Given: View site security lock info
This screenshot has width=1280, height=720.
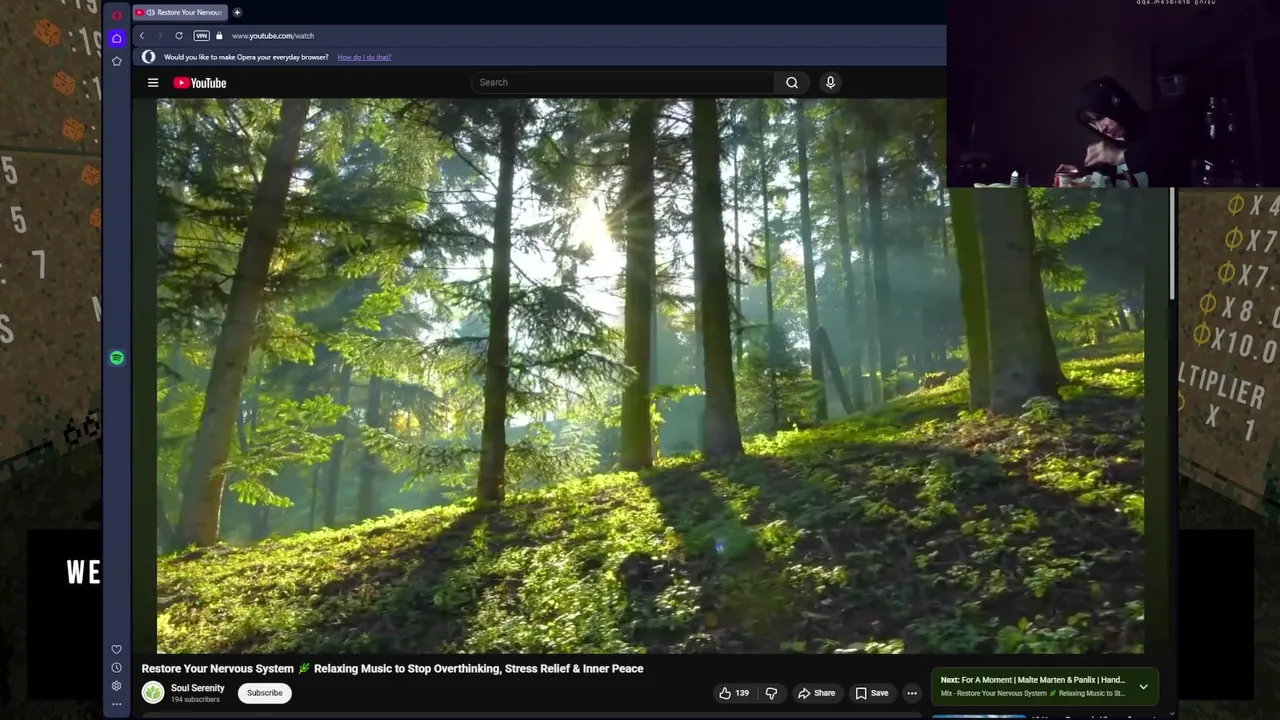Looking at the screenshot, I should tap(219, 36).
